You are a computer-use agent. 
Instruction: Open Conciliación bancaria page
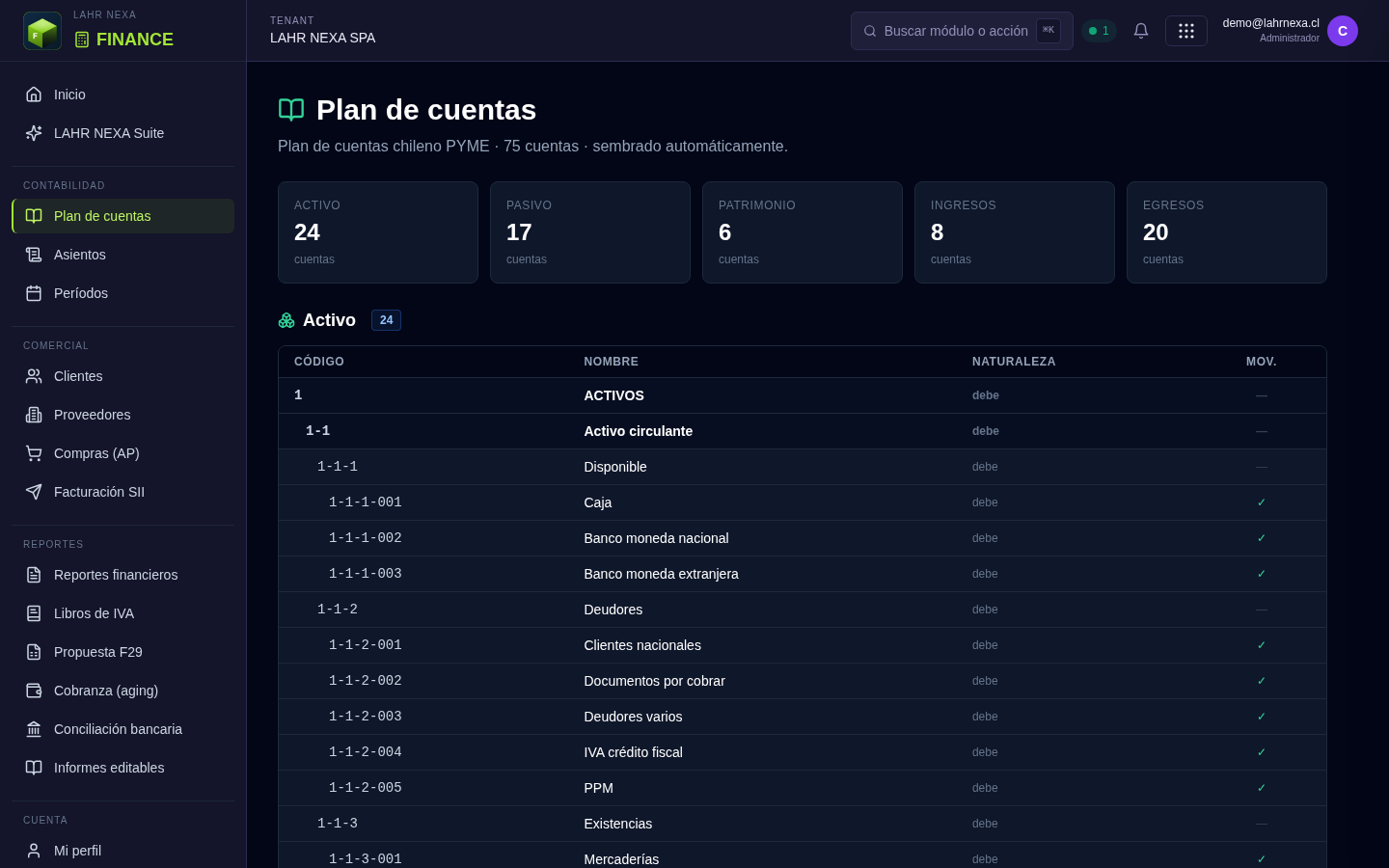point(123,729)
